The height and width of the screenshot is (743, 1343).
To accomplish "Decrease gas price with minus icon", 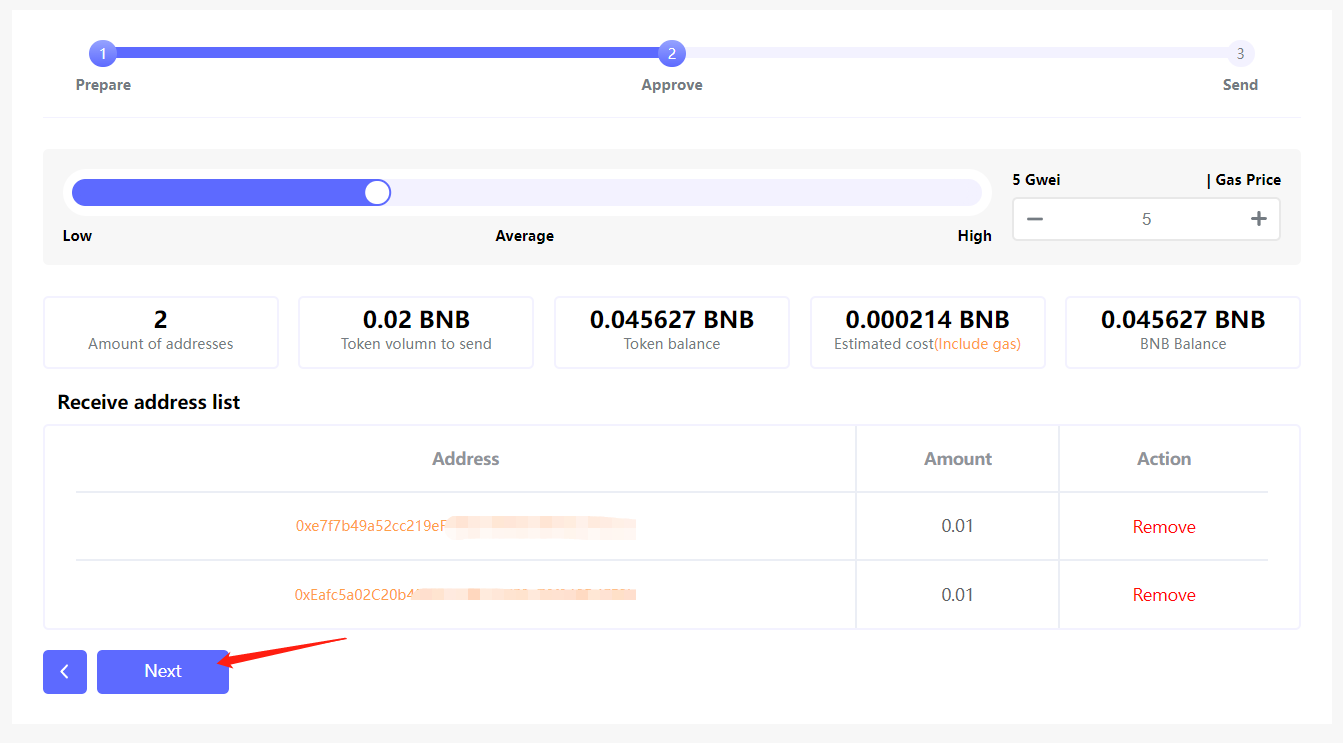I will [1035, 219].
